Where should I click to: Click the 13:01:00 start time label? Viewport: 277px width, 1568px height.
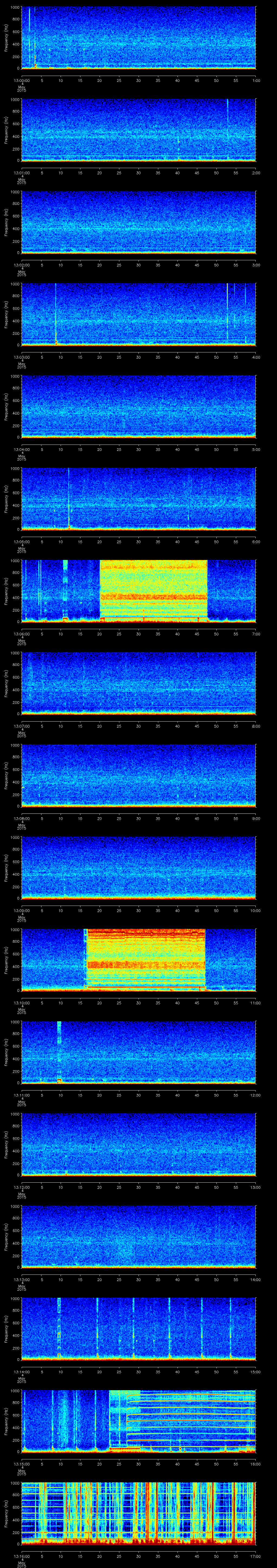(22, 173)
